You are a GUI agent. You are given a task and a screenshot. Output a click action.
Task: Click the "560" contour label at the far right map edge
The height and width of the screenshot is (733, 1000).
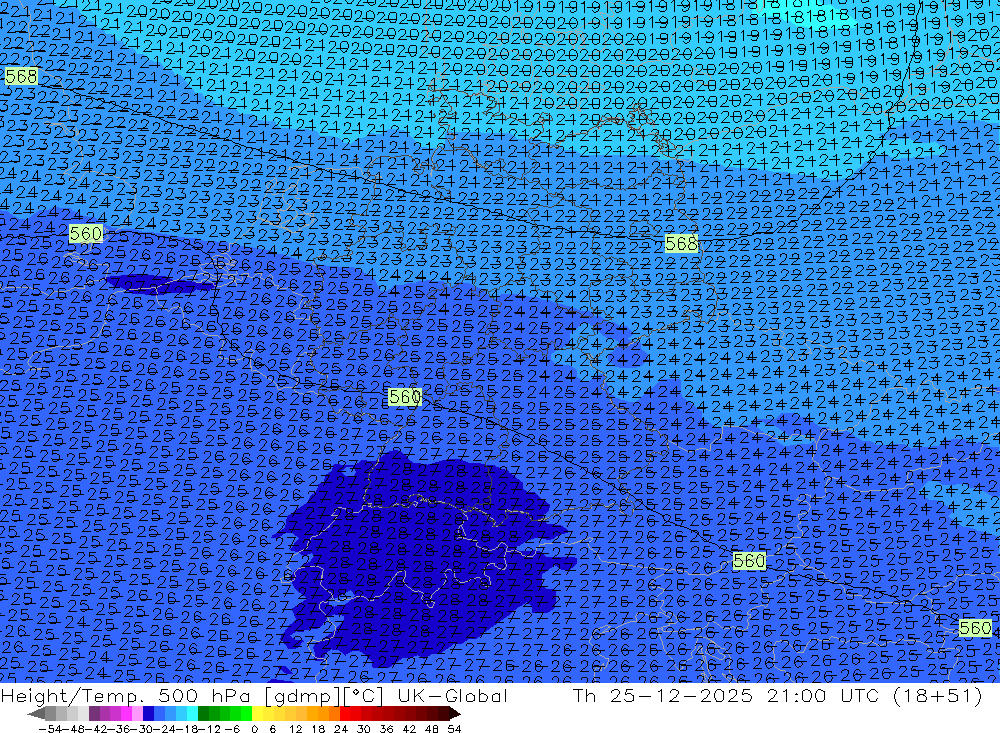tap(975, 628)
